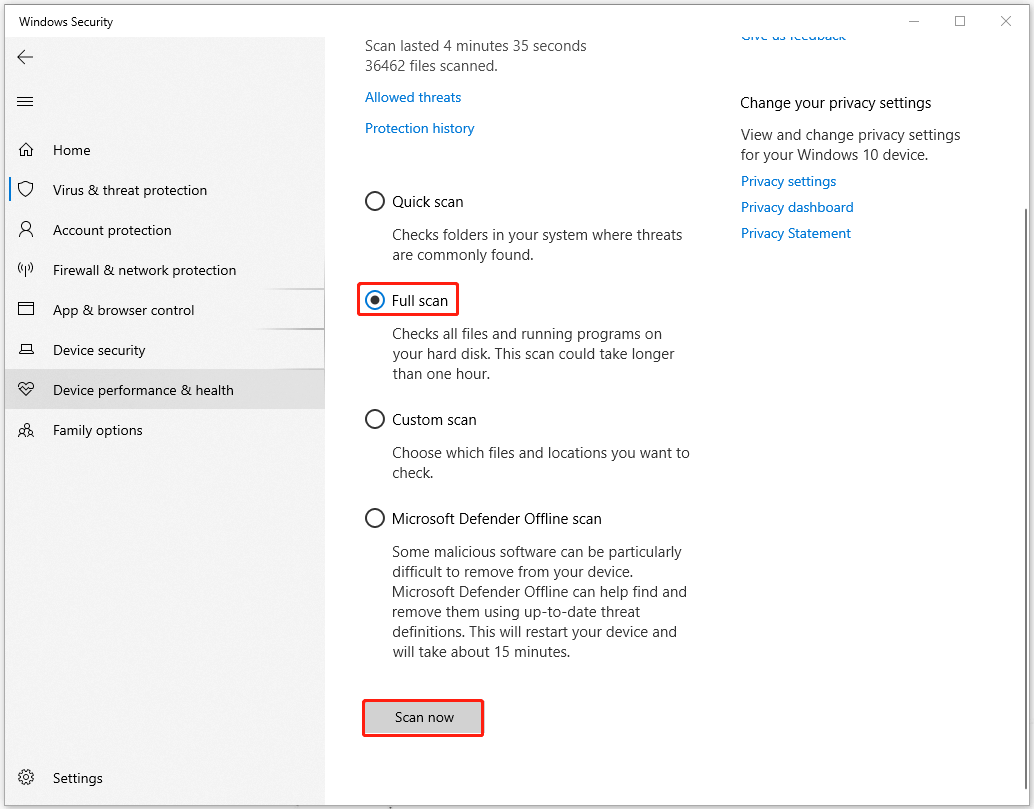
Task: Click the Device performance & health heart icon
Action: (26, 390)
